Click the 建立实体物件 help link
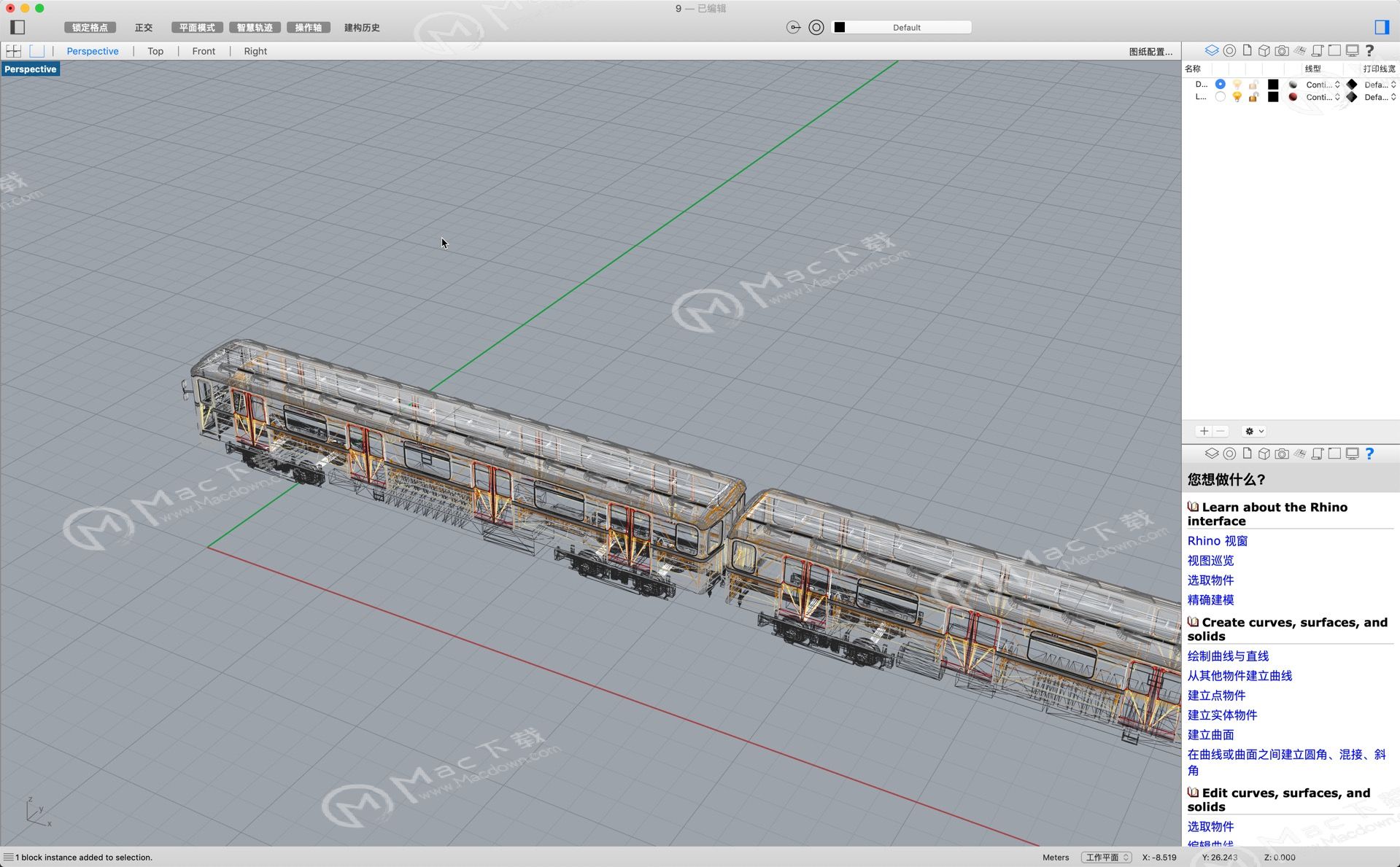The height and width of the screenshot is (867, 1400). (1222, 715)
